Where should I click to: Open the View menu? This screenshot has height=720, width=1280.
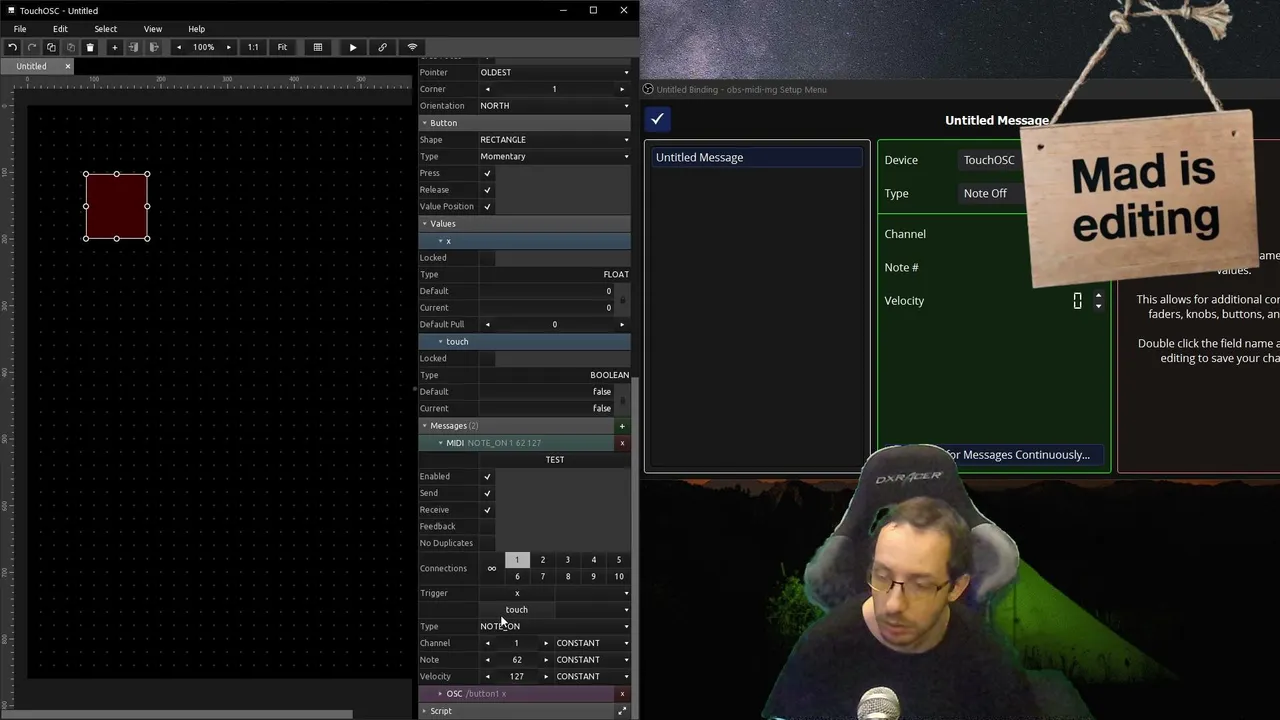[x=152, y=29]
